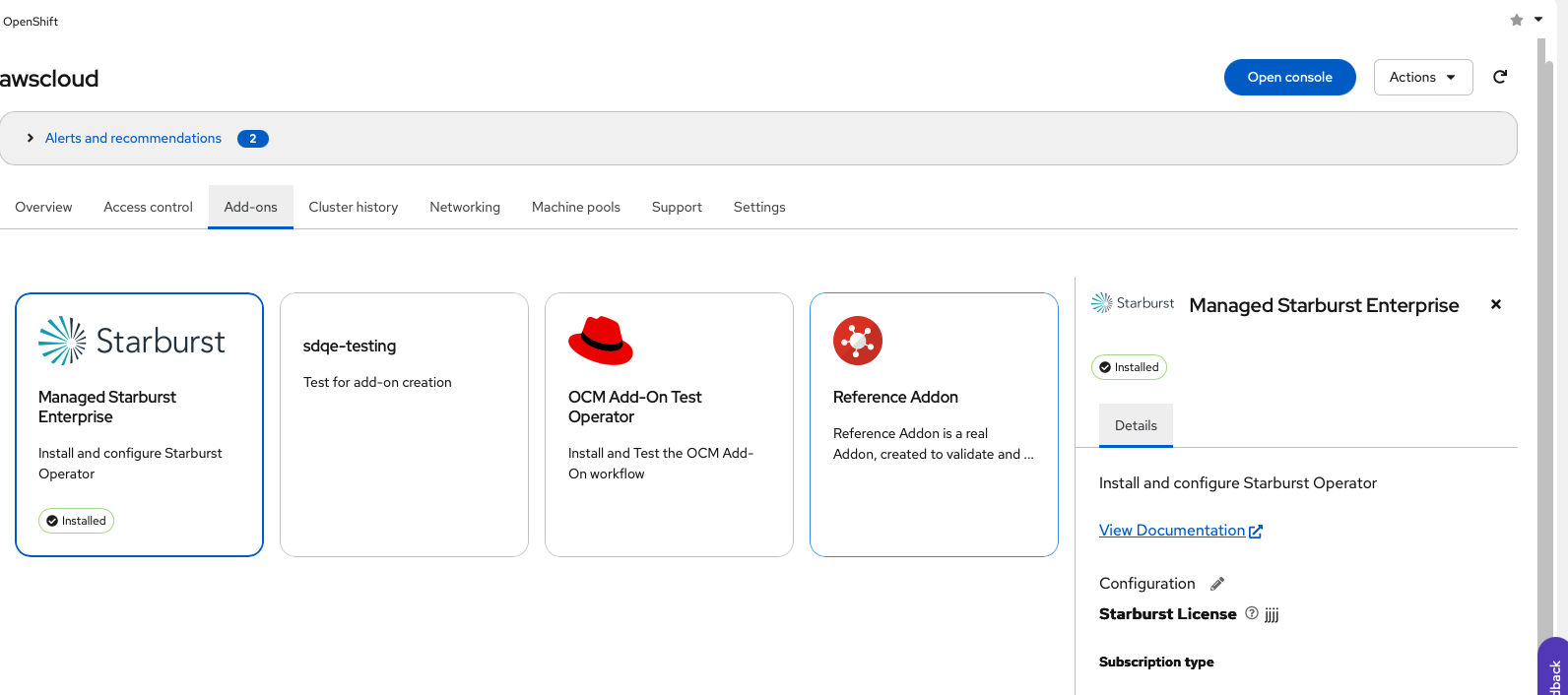Click the Starburst logo on add-on card

pyautogui.click(x=131, y=341)
